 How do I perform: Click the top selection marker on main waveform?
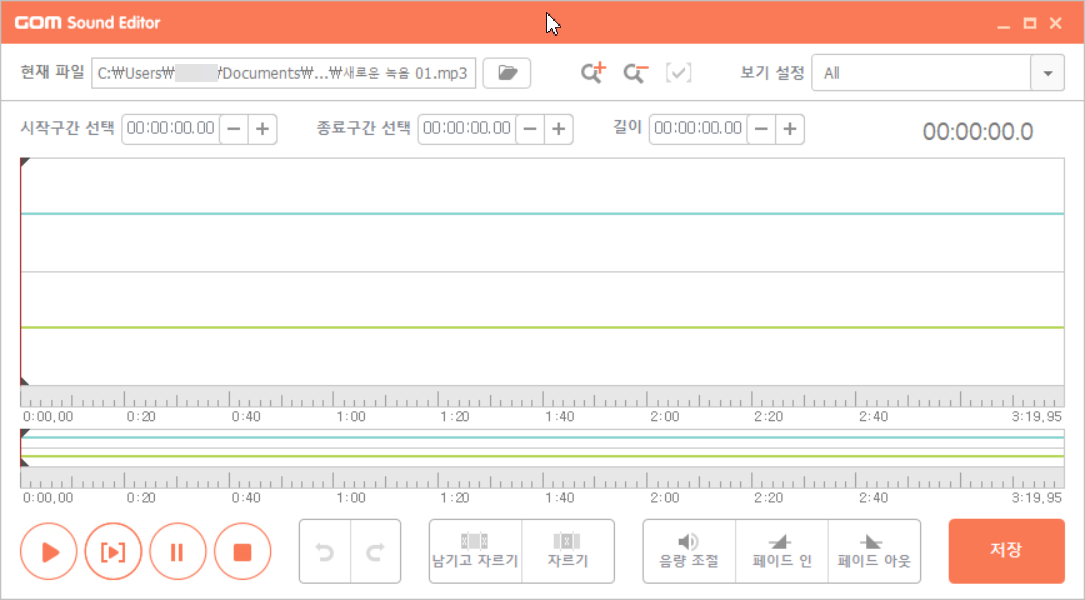[24, 163]
